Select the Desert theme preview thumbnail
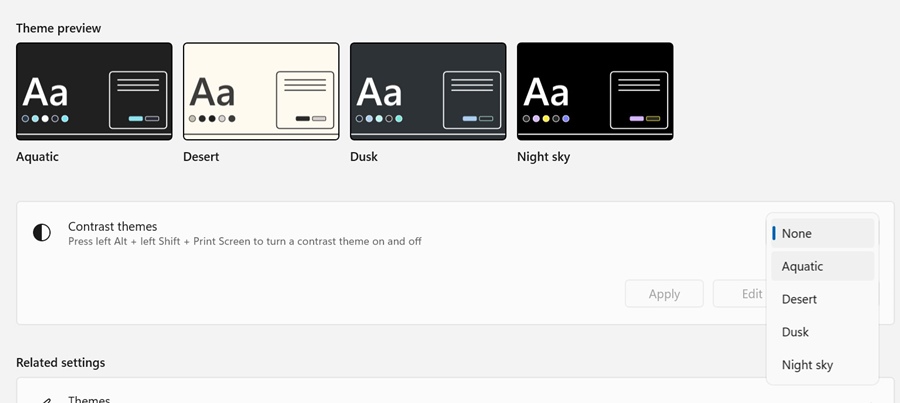Screen dimensions: 900x403 tap(261, 91)
